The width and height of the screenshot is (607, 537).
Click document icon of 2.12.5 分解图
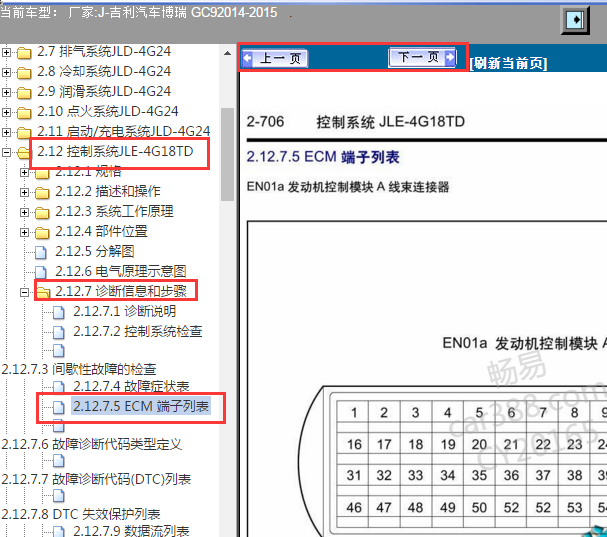pos(41,252)
